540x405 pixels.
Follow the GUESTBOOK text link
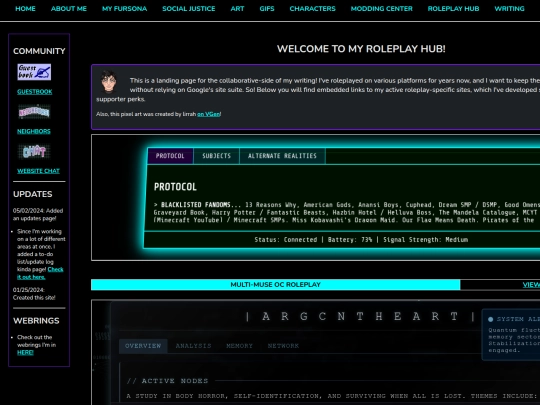tap(35, 92)
